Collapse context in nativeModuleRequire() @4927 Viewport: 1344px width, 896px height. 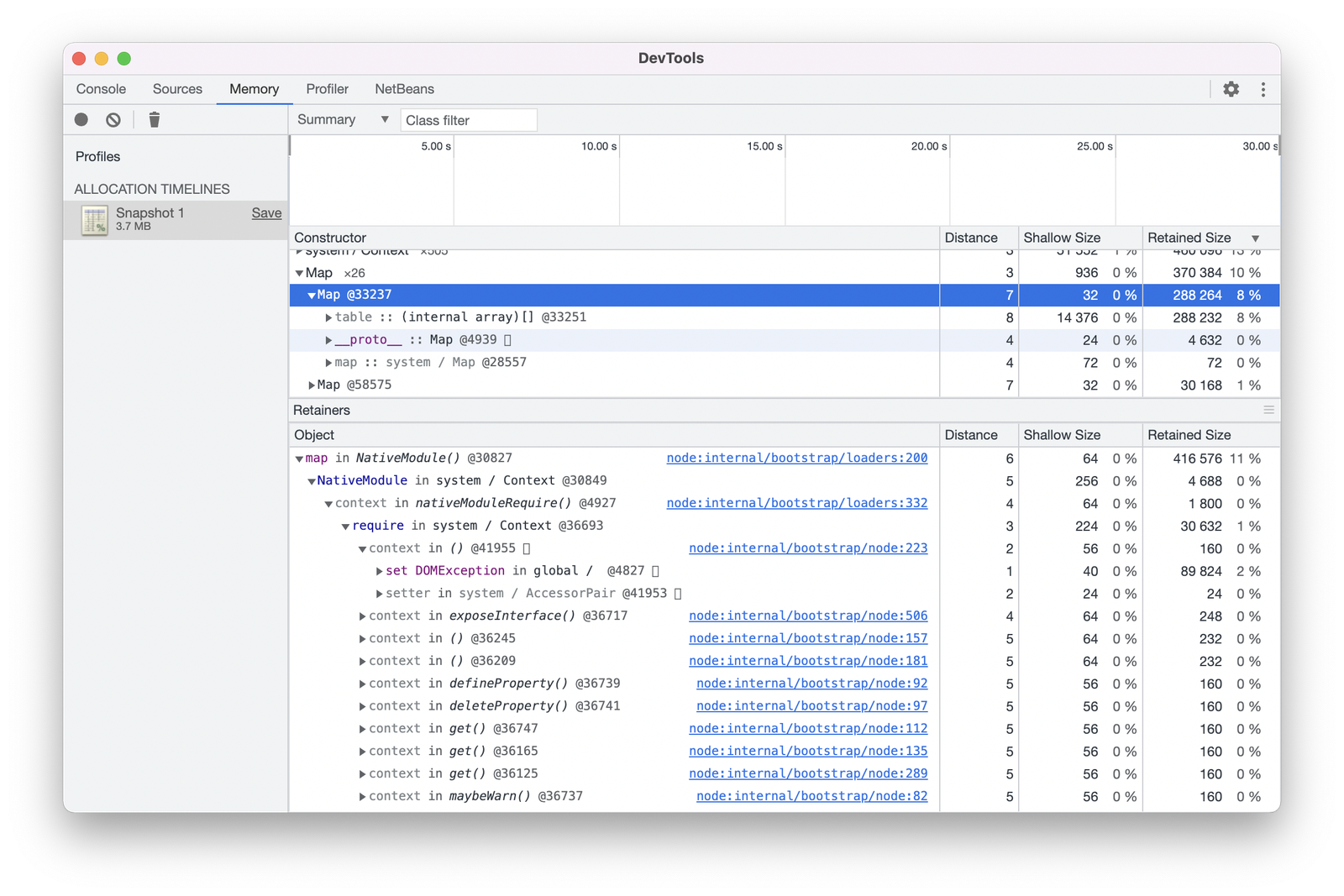click(328, 504)
